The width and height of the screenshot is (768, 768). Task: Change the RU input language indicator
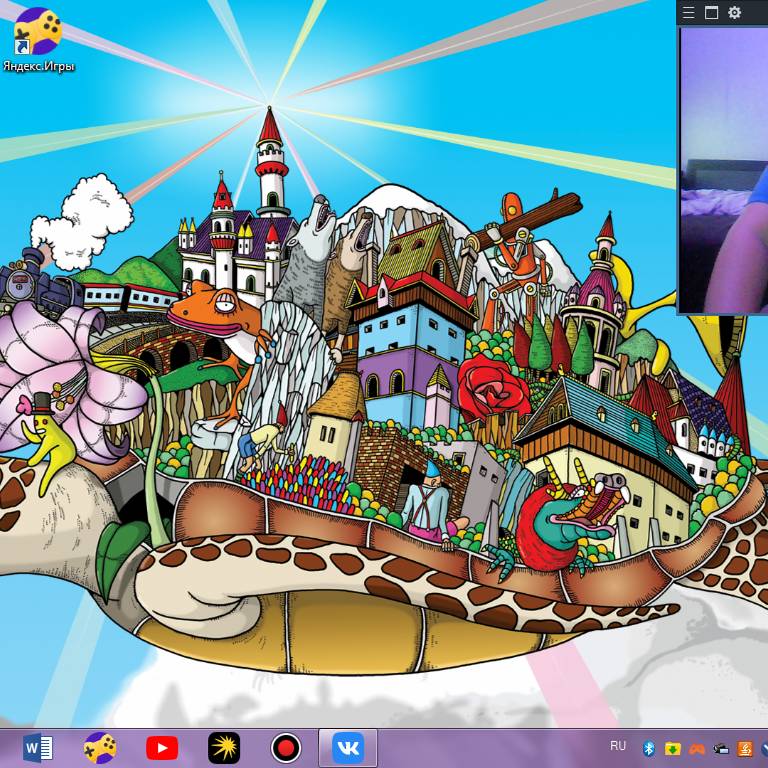pyautogui.click(x=618, y=746)
